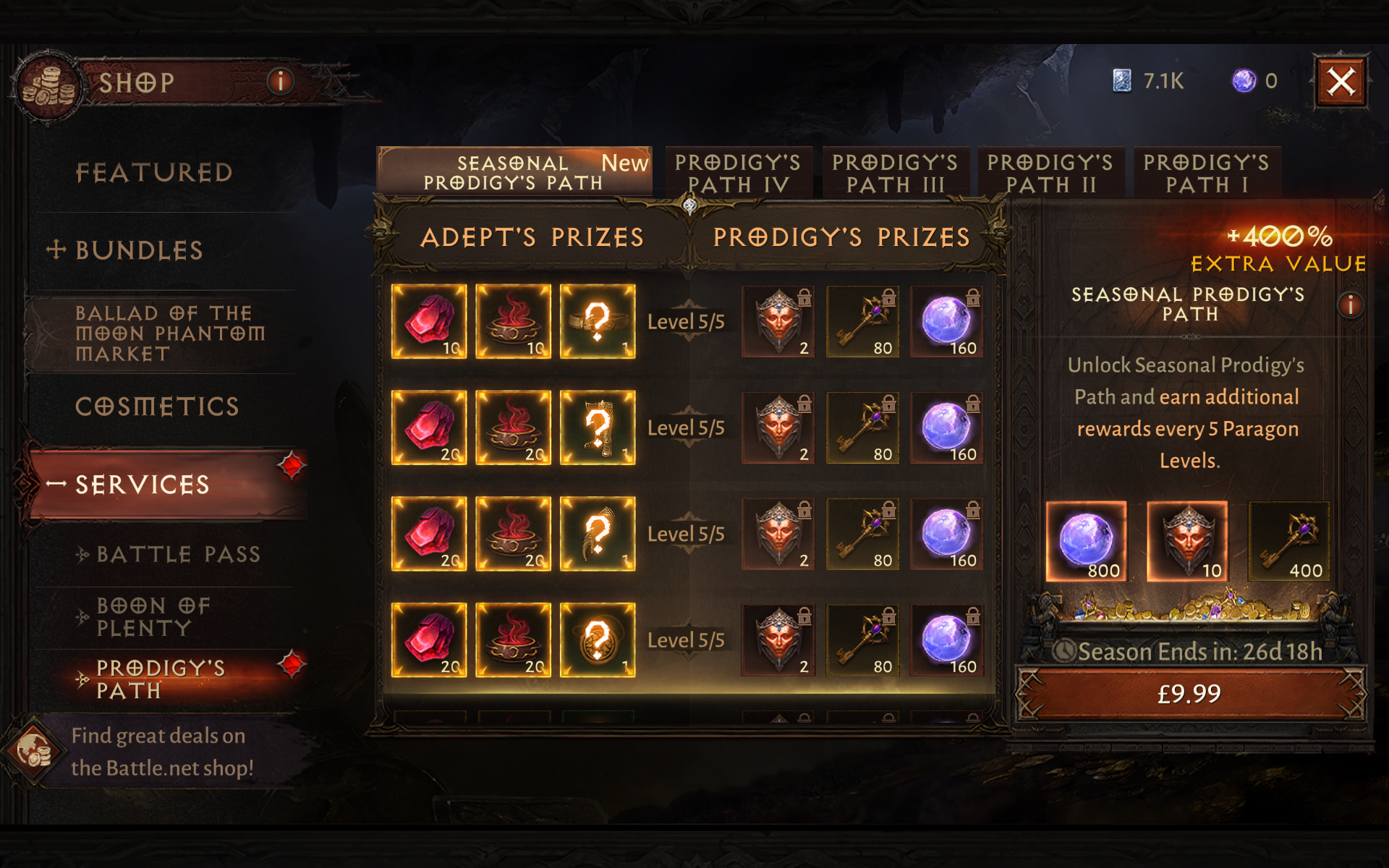Click the first row ruby gem prize

click(429, 321)
